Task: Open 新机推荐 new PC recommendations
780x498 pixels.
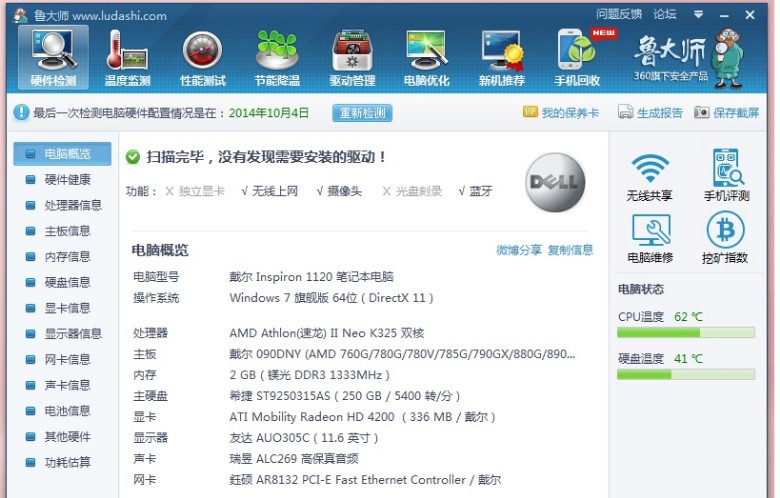Action: pyautogui.click(x=502, y=58)
